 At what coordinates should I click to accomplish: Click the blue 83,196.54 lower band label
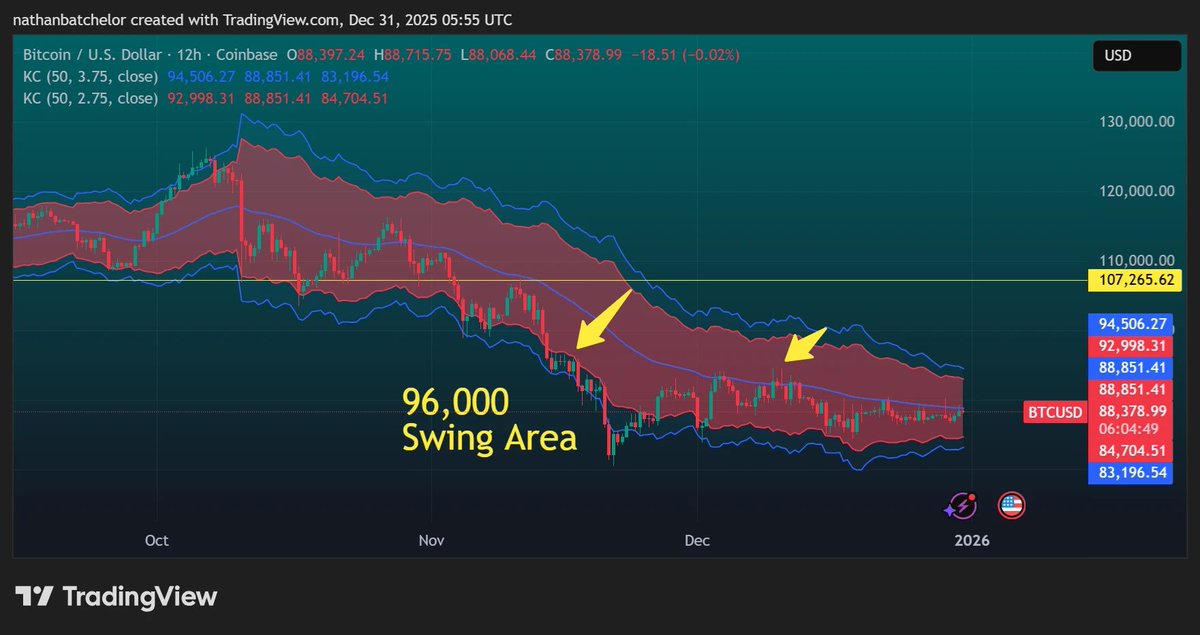click(x=1133, y=472)
